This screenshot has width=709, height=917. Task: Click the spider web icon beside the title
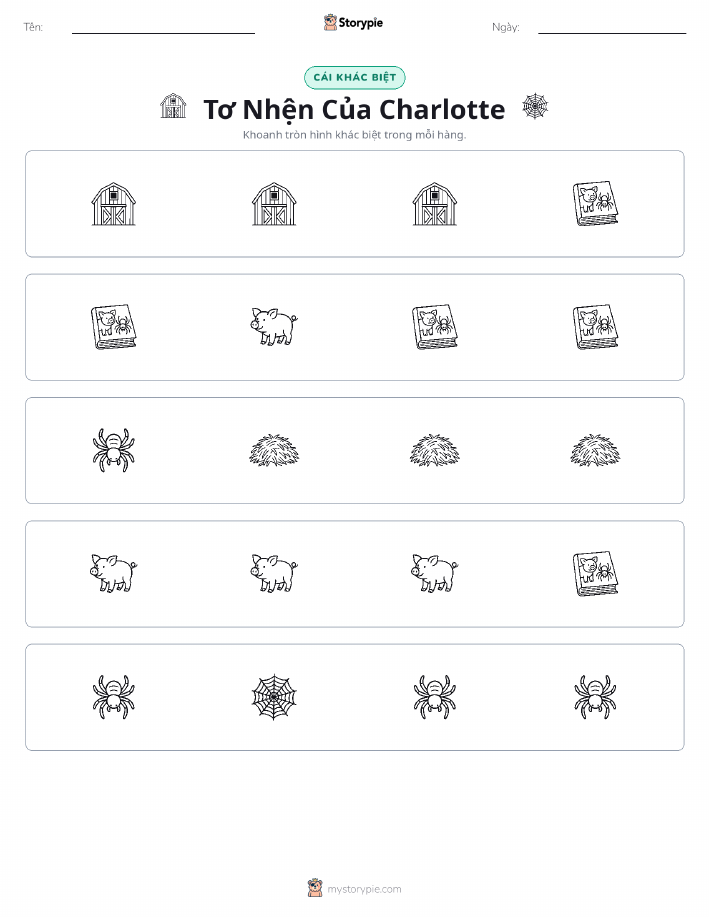pyautogui.click(x=535, y=106)
